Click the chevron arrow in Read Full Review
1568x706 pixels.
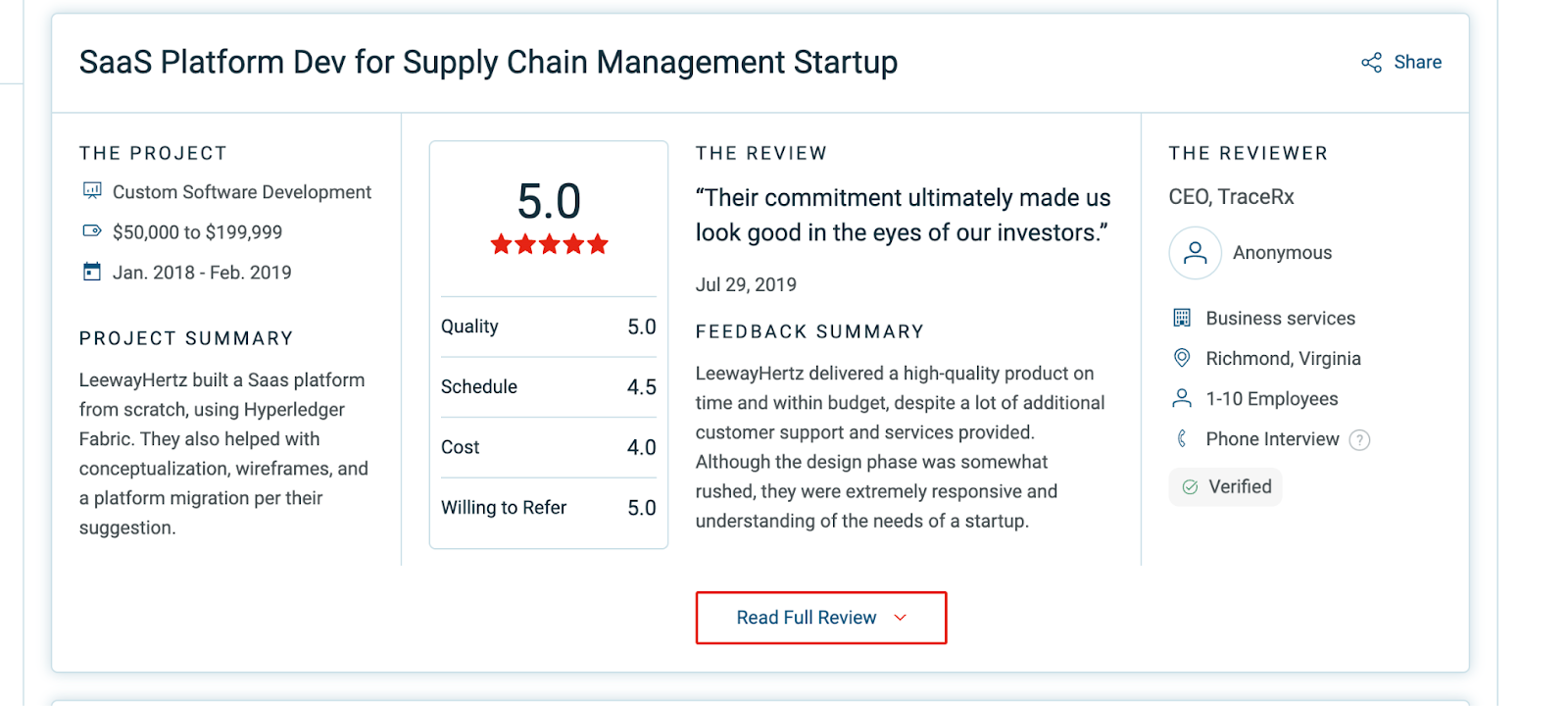coord(901,618)
